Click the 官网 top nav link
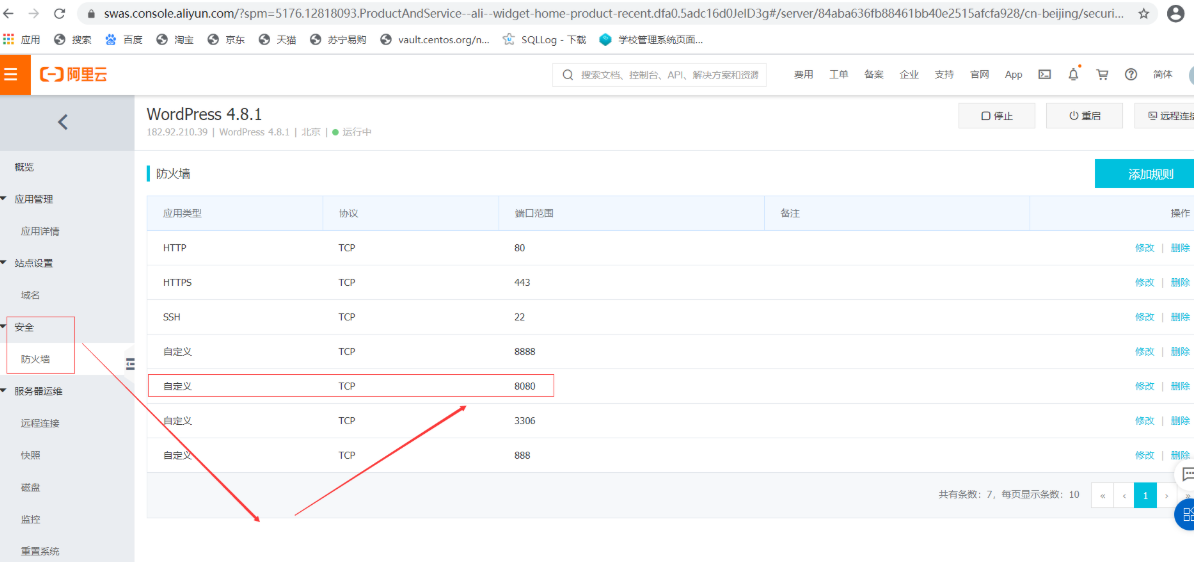 tap(979, 75)
